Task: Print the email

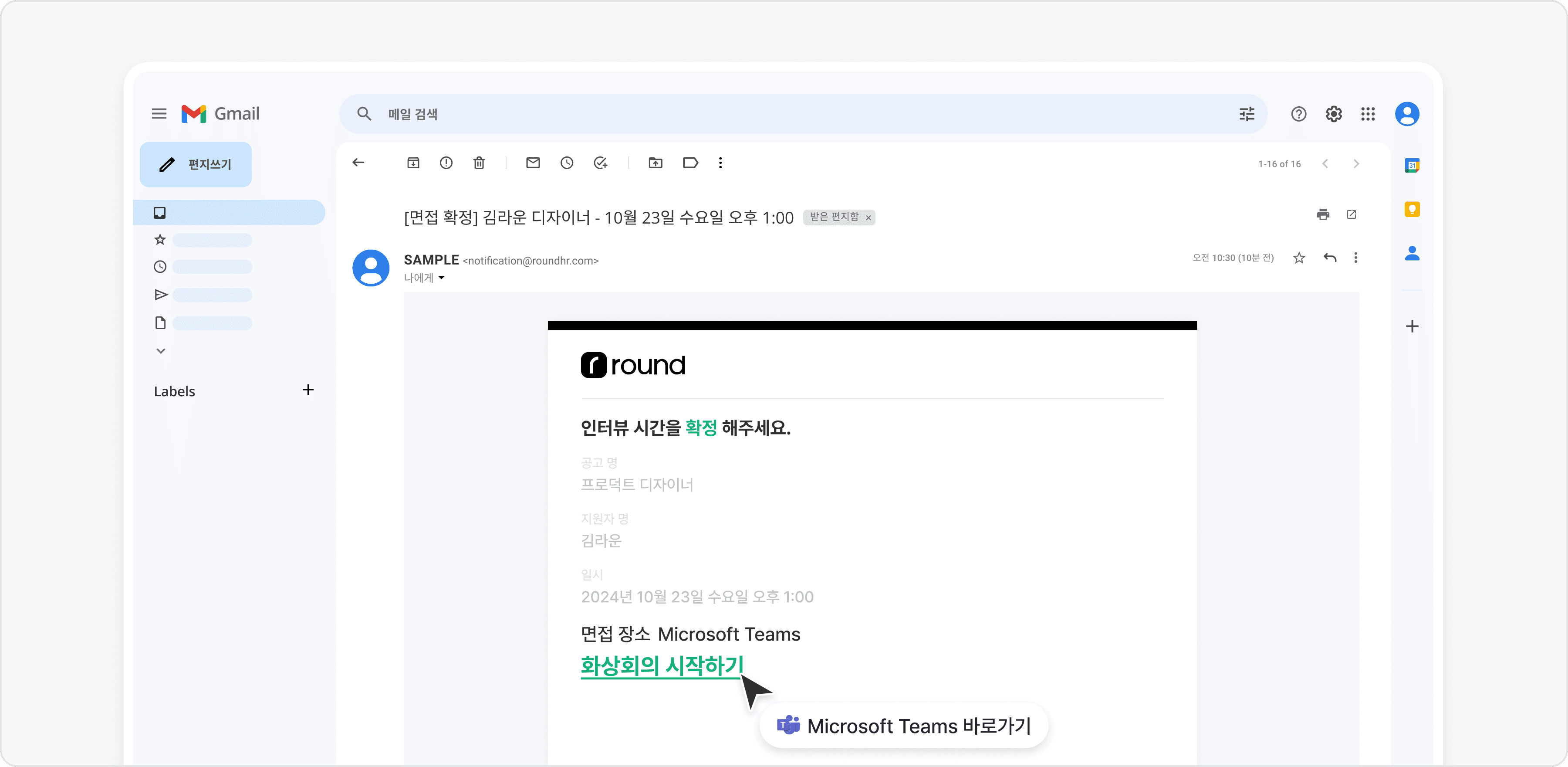Action: point(1323,214)
